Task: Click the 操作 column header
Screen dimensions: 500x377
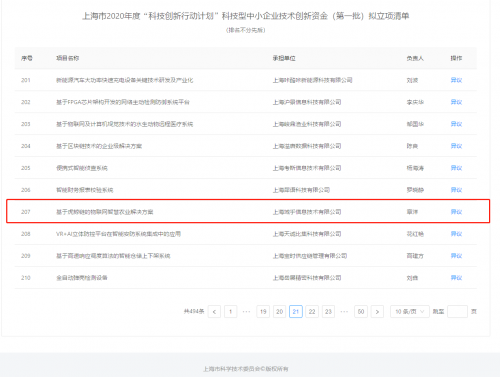Action: pyautogui.click(x=456, y=58)
